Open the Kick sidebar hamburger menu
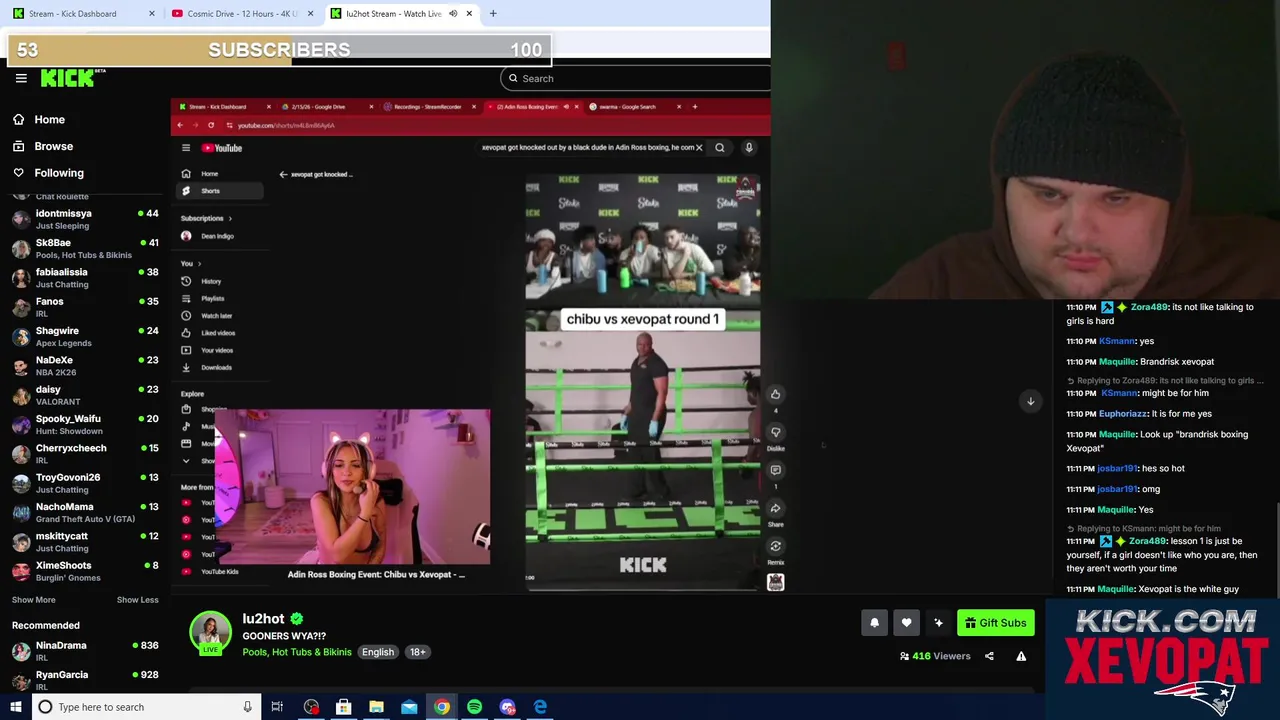Viewport: 1280px width, 720px height. click(21, 78)
